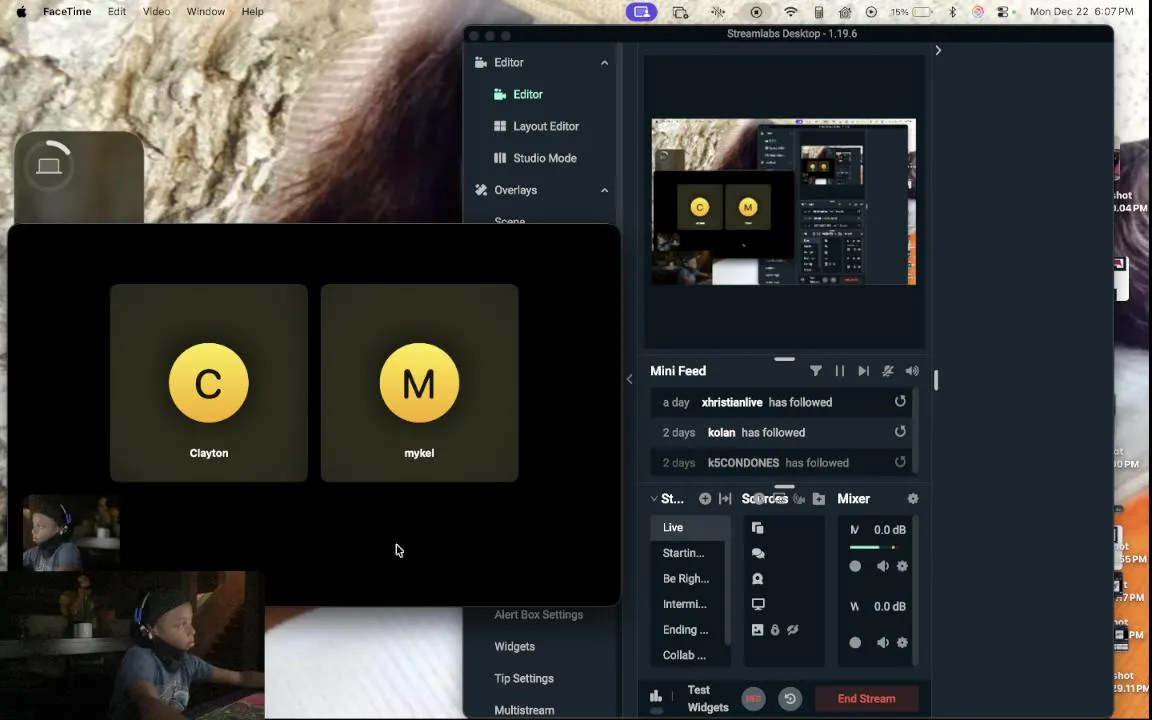This screenshot has height=720, width=1152.
Task: Click the FaceTime self-view thumbnail
Action: pos(71,533)
